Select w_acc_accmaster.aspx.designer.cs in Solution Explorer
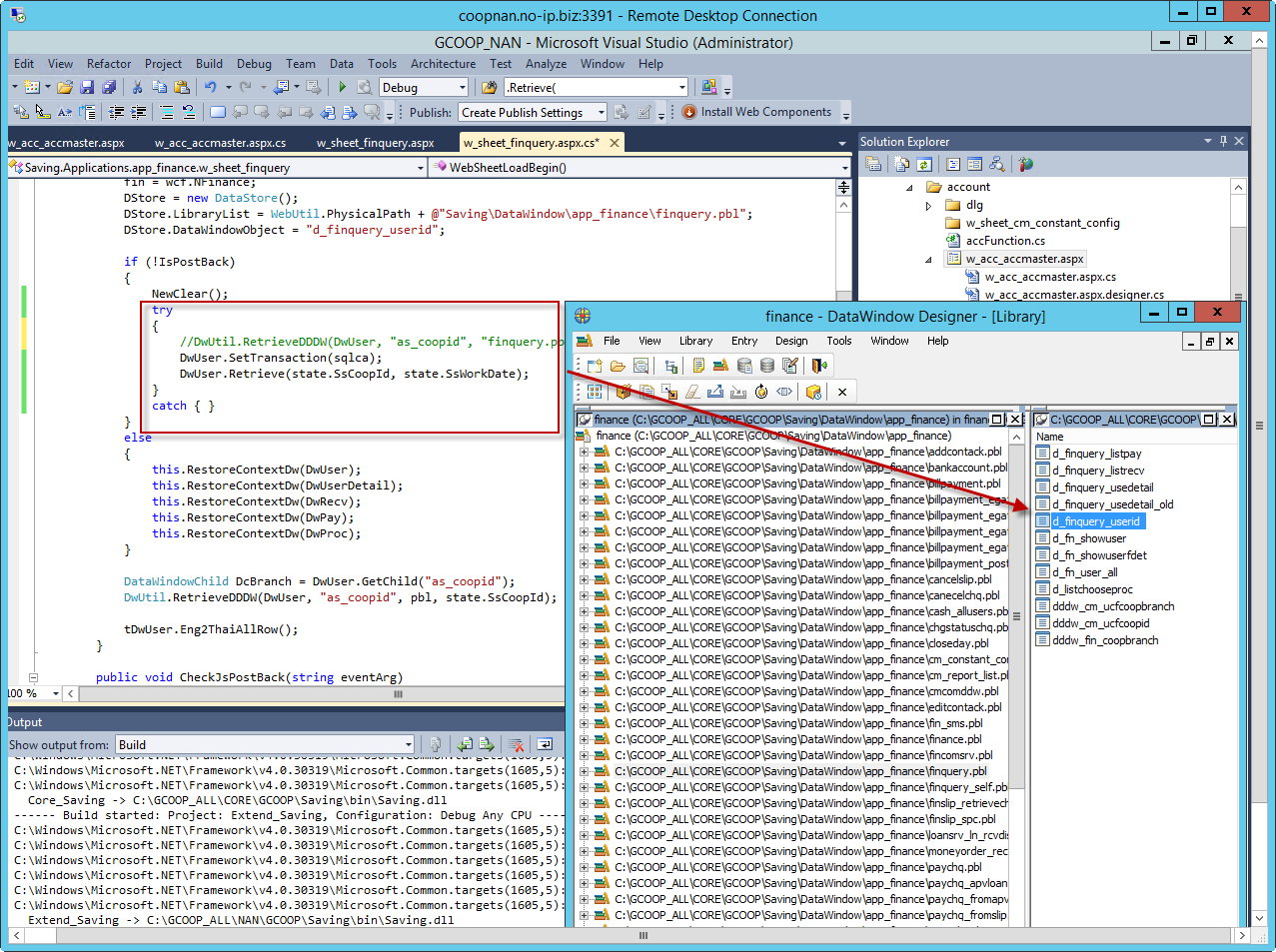 [1074, 295]
